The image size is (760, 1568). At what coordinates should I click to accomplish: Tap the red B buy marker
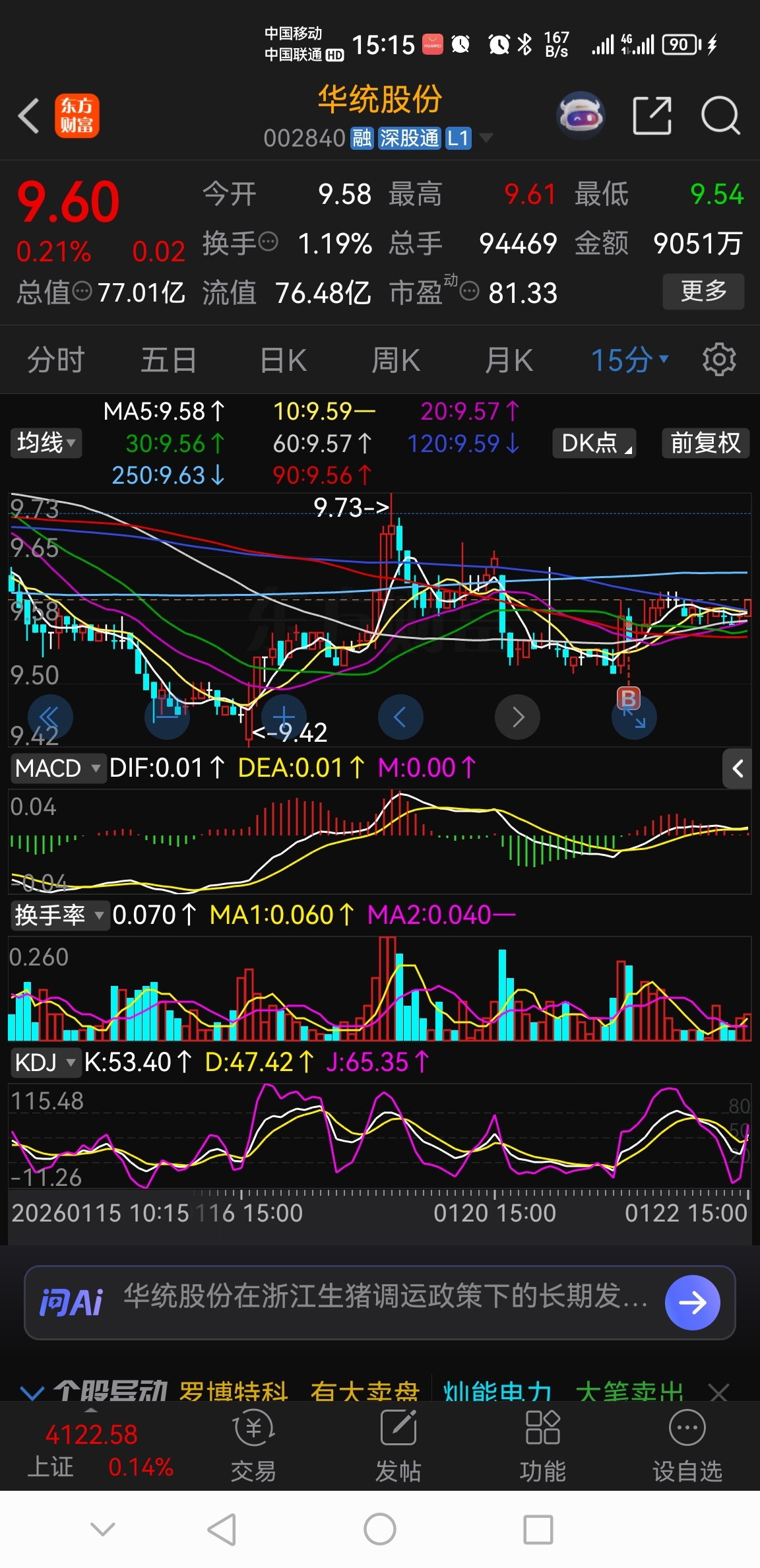pos(628,698)
